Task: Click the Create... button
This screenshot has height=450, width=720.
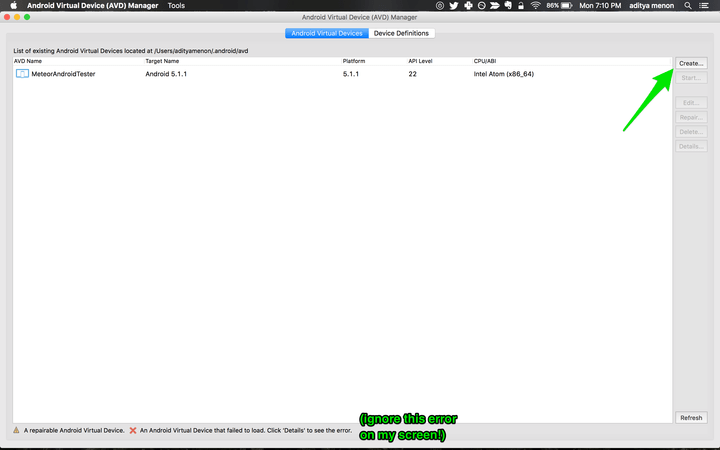Action: click(691, 63)
